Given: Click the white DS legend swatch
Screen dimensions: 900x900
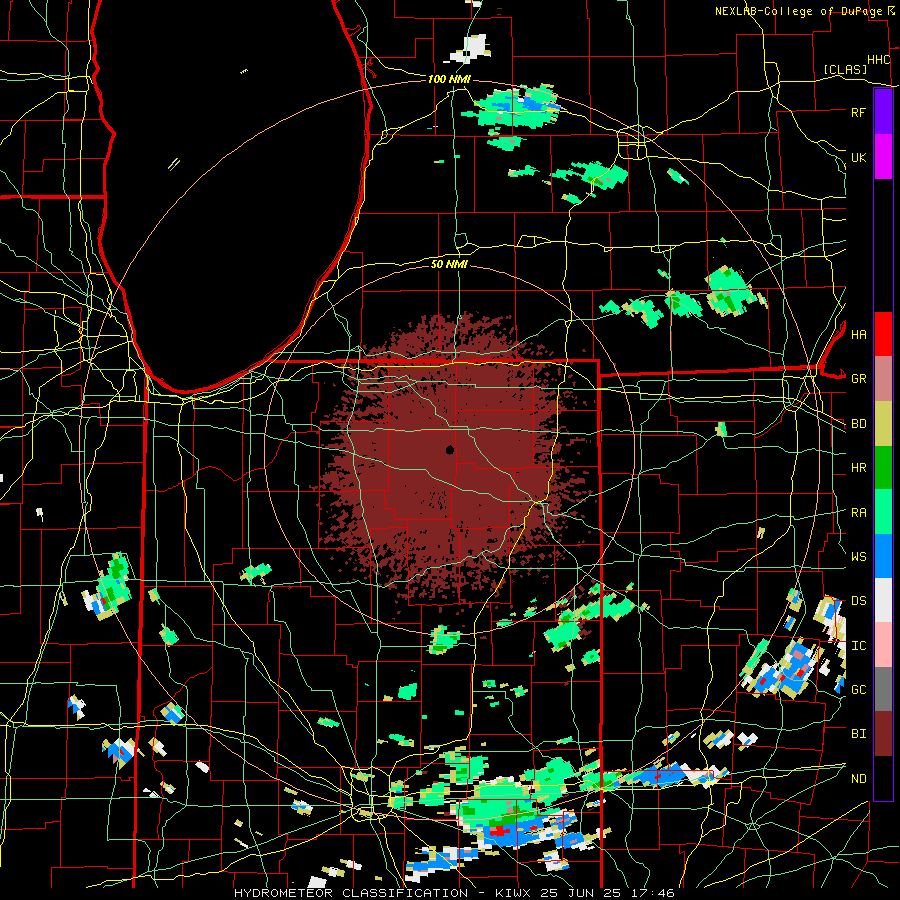Looking at the screenshot, I should click(x=883, y=600).
